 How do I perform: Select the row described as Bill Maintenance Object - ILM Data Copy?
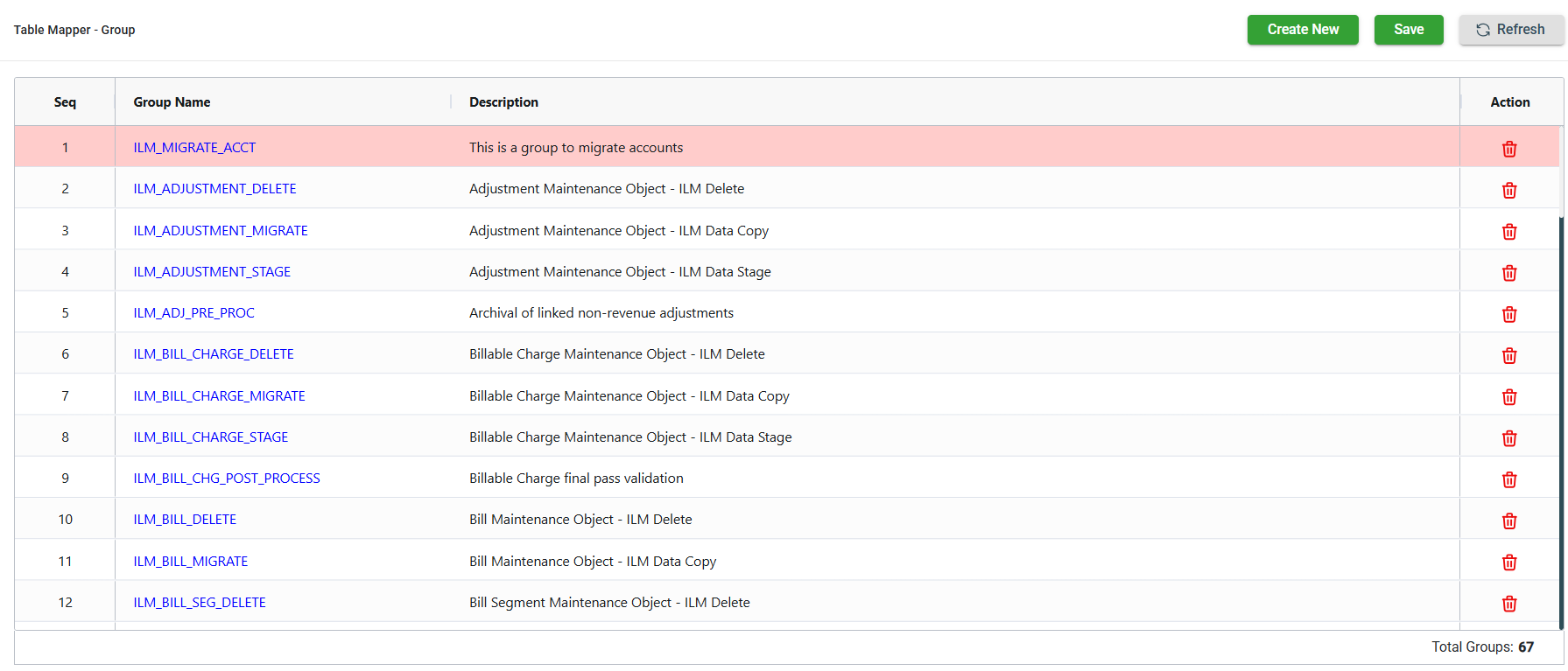pyautogui.click(x=593, y=562)
